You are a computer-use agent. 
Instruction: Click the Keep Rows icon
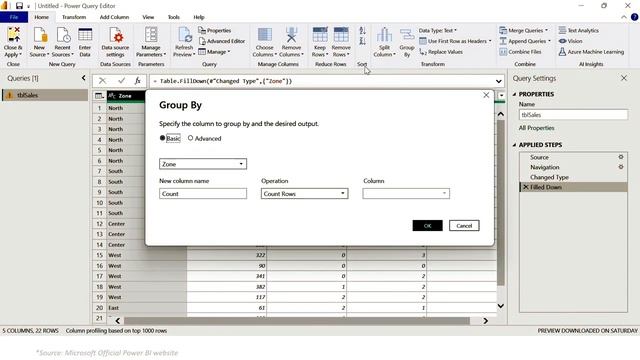320,35
